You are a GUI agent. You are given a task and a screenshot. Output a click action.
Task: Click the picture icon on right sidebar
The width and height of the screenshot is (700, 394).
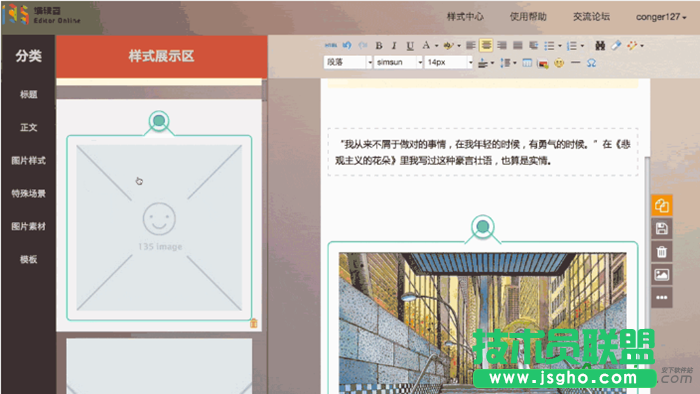pyautogui.click(x=662, y=275)
